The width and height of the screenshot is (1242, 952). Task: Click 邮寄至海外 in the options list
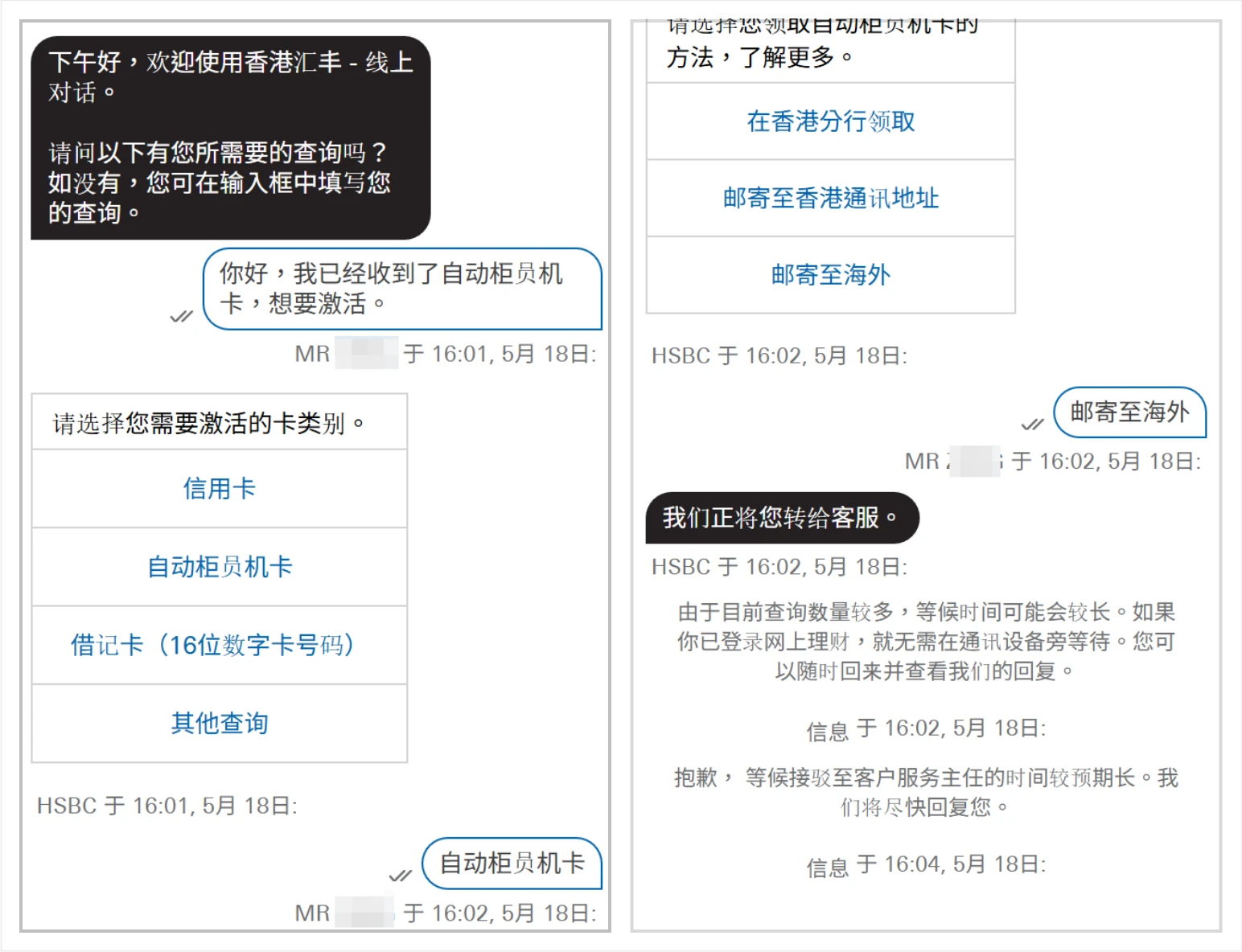point(831,275)
